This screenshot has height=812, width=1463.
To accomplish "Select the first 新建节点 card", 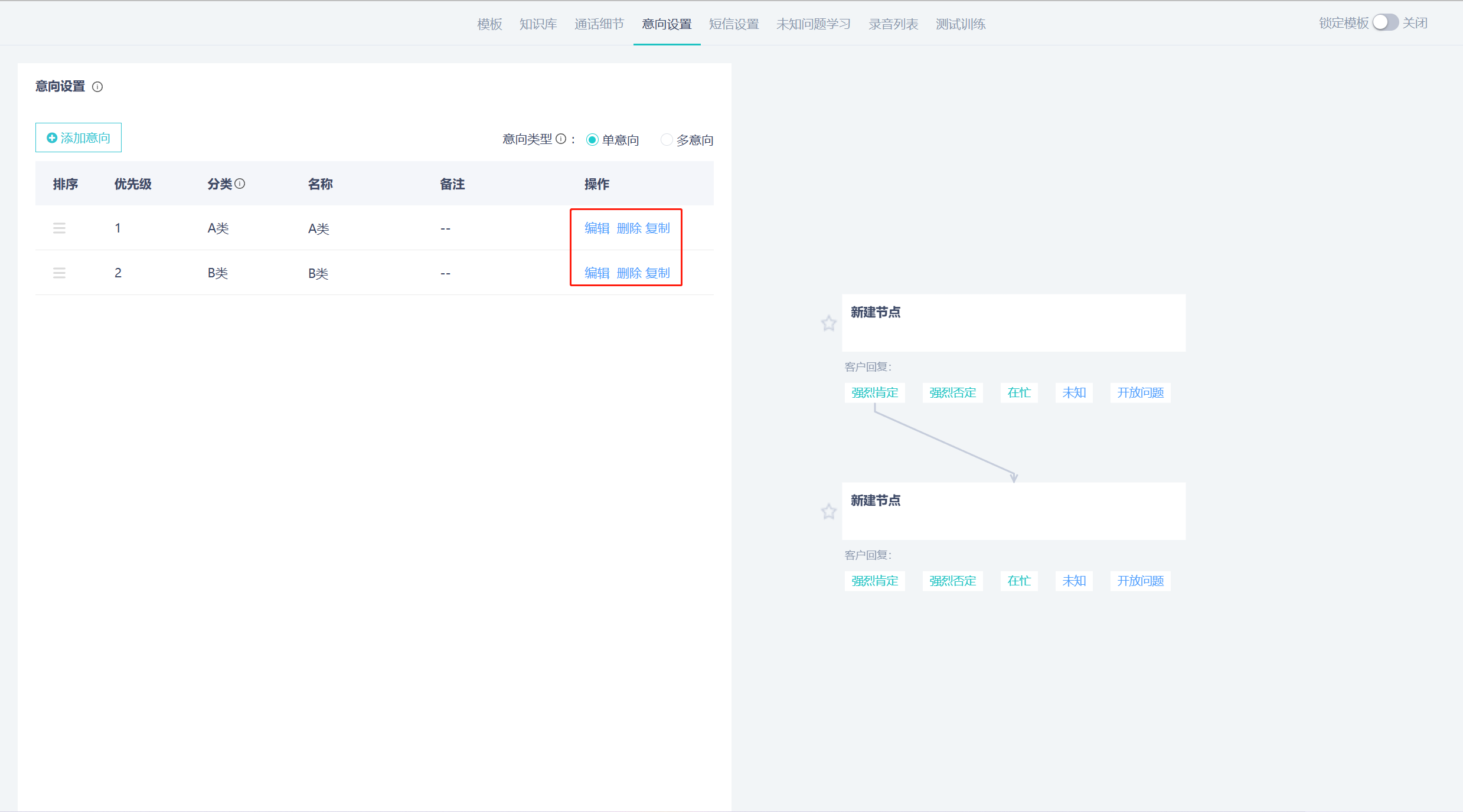I will [1014, 323].
